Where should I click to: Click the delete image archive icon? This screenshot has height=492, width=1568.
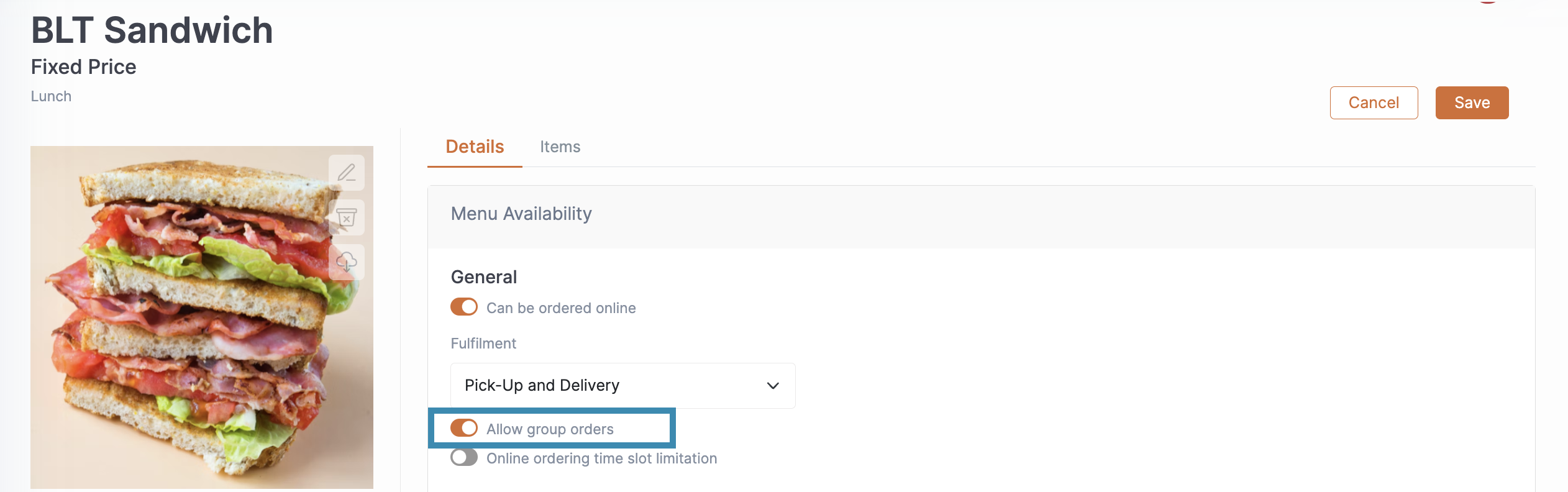pos(347,217)
